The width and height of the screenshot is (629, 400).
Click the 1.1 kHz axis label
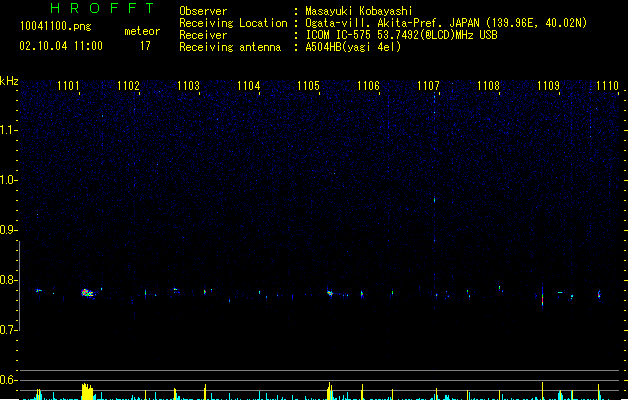coord(8,130)
